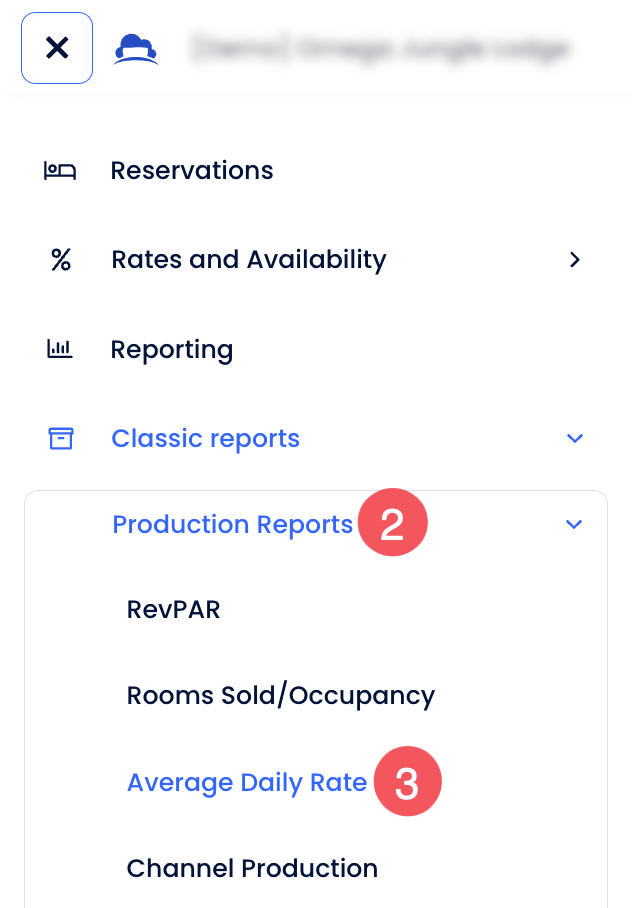Viewport: 632px width, 908px height.
Task: Click the red step 2 badge
Action: click(x=392, y=524)
